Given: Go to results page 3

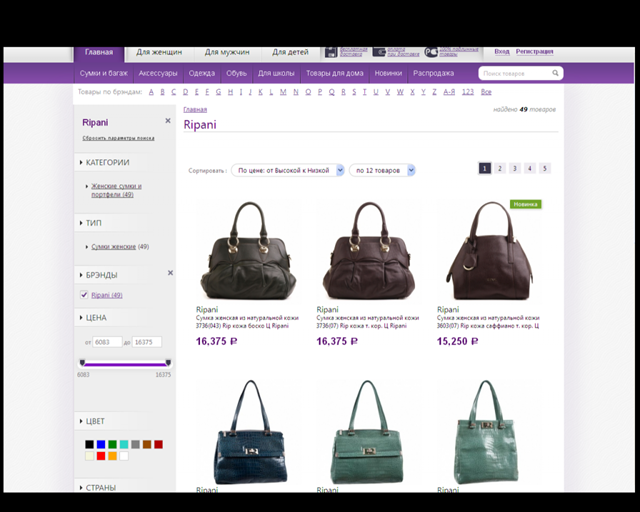Looking at the screenshot, I should tap(515, 168).
